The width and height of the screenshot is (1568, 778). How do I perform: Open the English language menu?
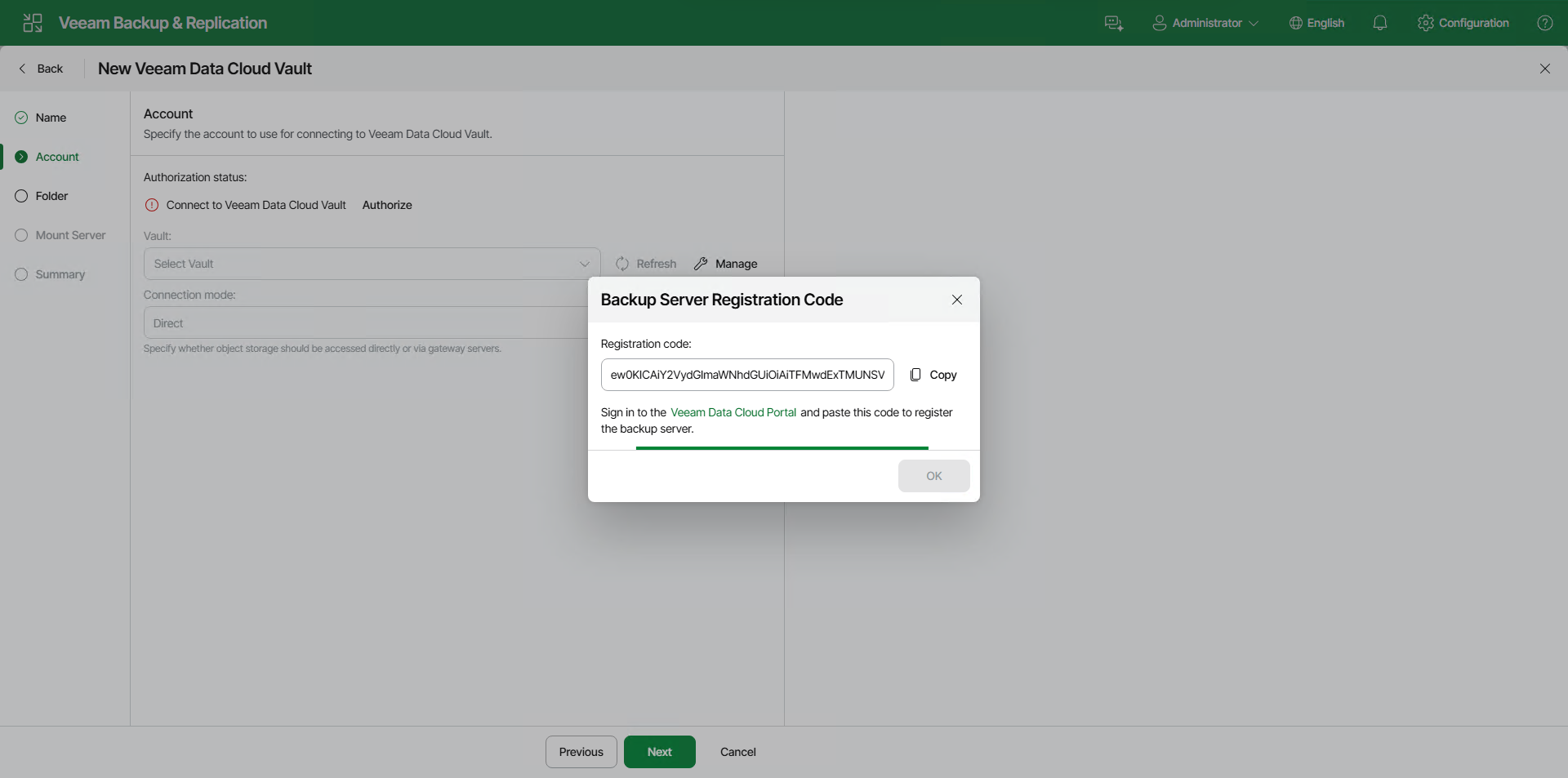tap(1316, 23)
